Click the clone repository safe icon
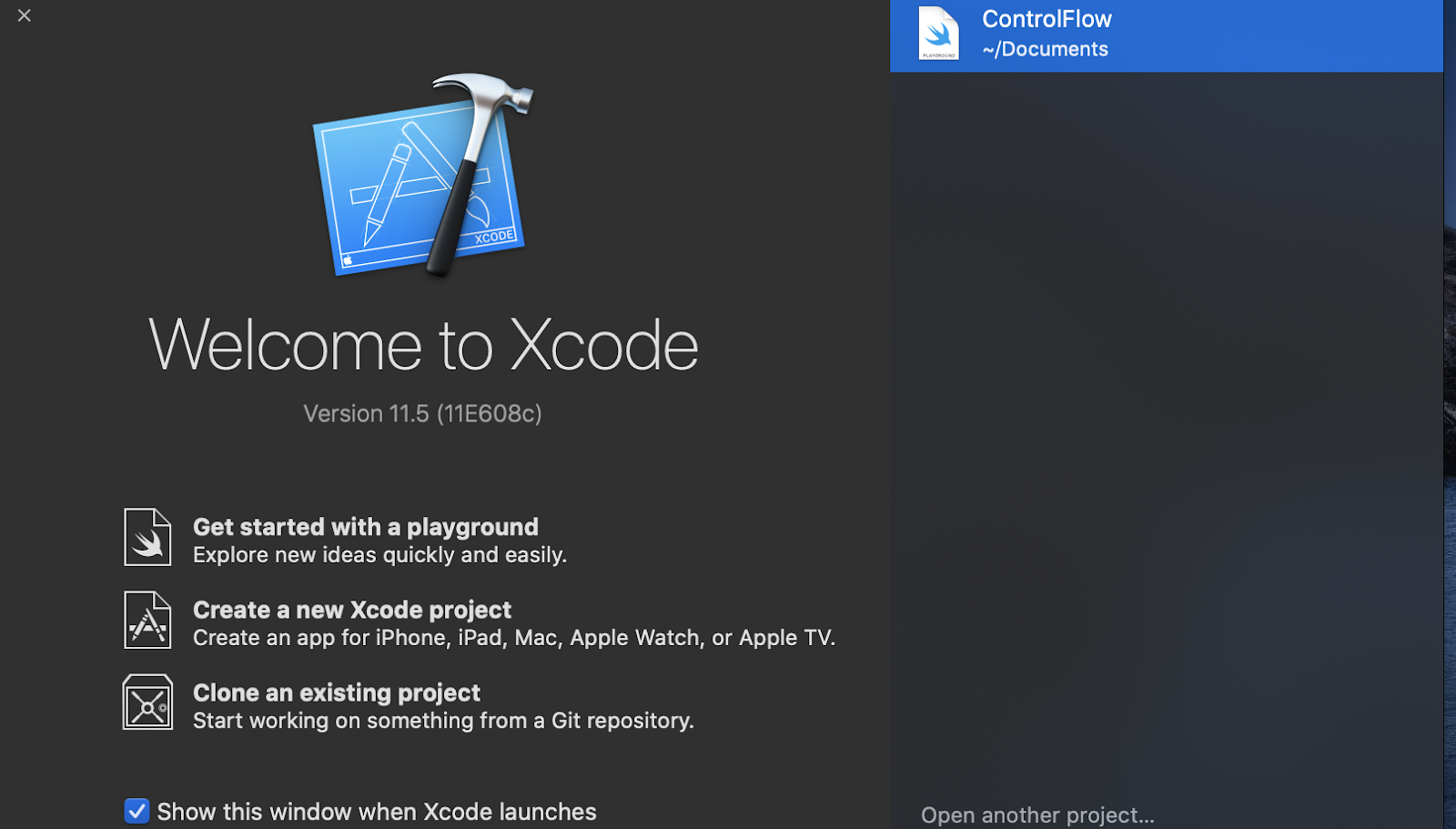The image size is (1456, 829). [x=147, y=702]
